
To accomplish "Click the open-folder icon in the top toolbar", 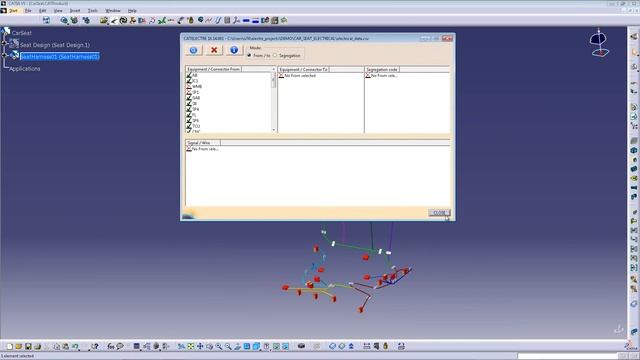I will pyautogui.click(x=104, y=20).
